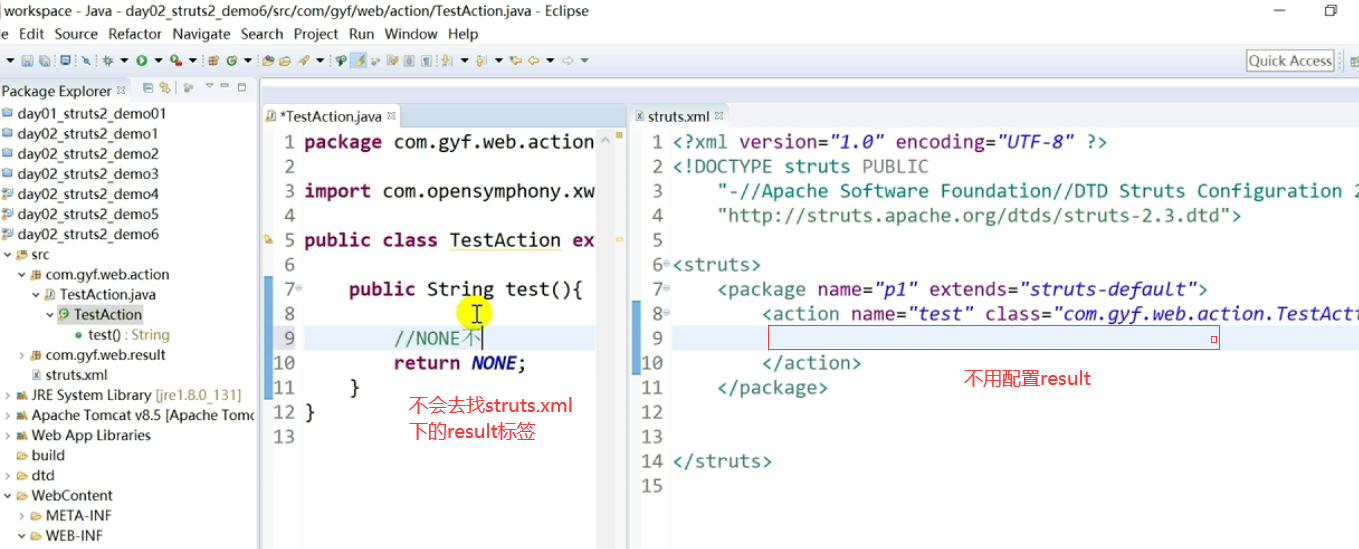Screen dimensions: 1359x549
Task: Click the green Run button icon
Action: 141,61
